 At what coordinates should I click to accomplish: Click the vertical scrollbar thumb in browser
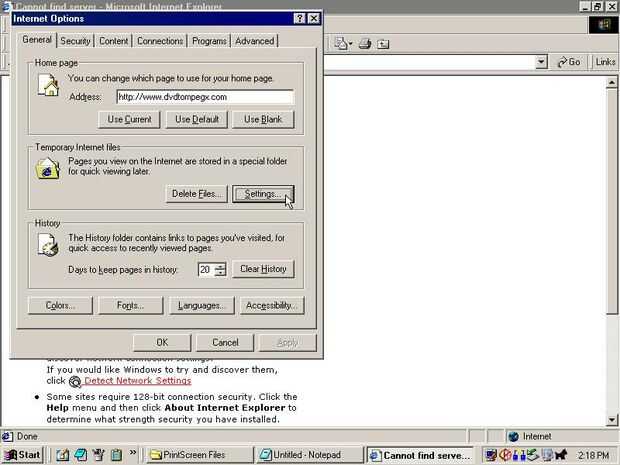pos(612,202)
